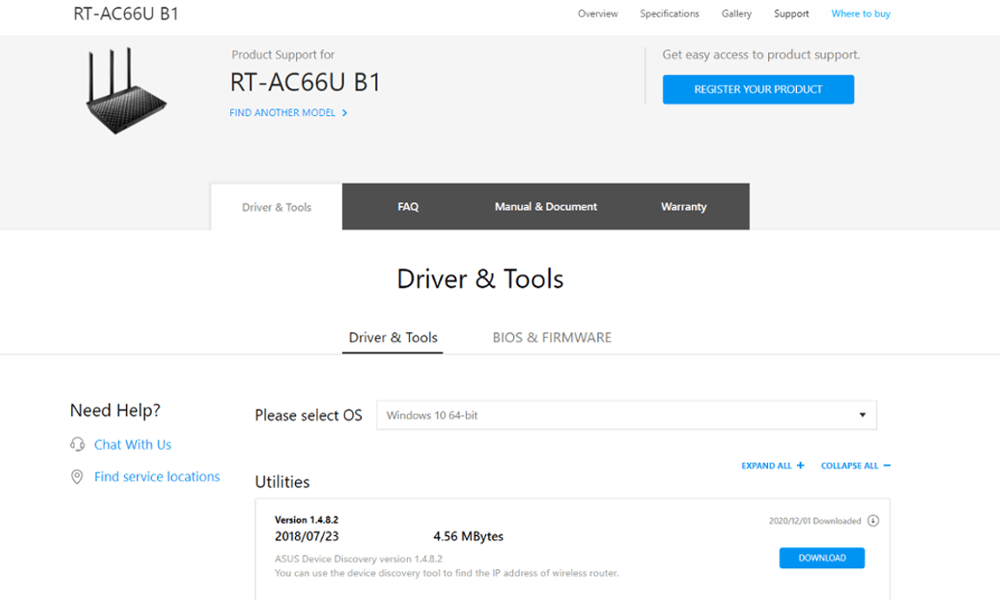Open the Please select OS dropdown arrow
Viewport: 1000px width, 600px height.
[x=862, y=415]
